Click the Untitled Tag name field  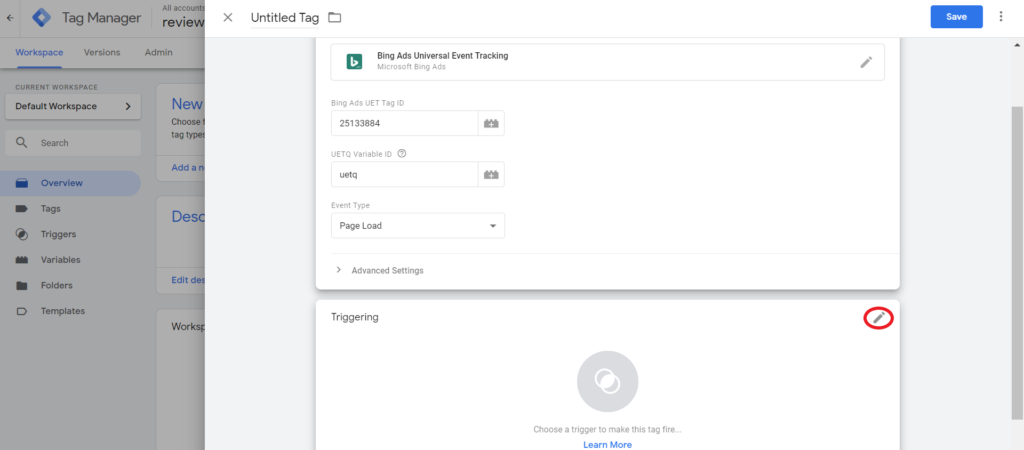[x=283, y=18]
